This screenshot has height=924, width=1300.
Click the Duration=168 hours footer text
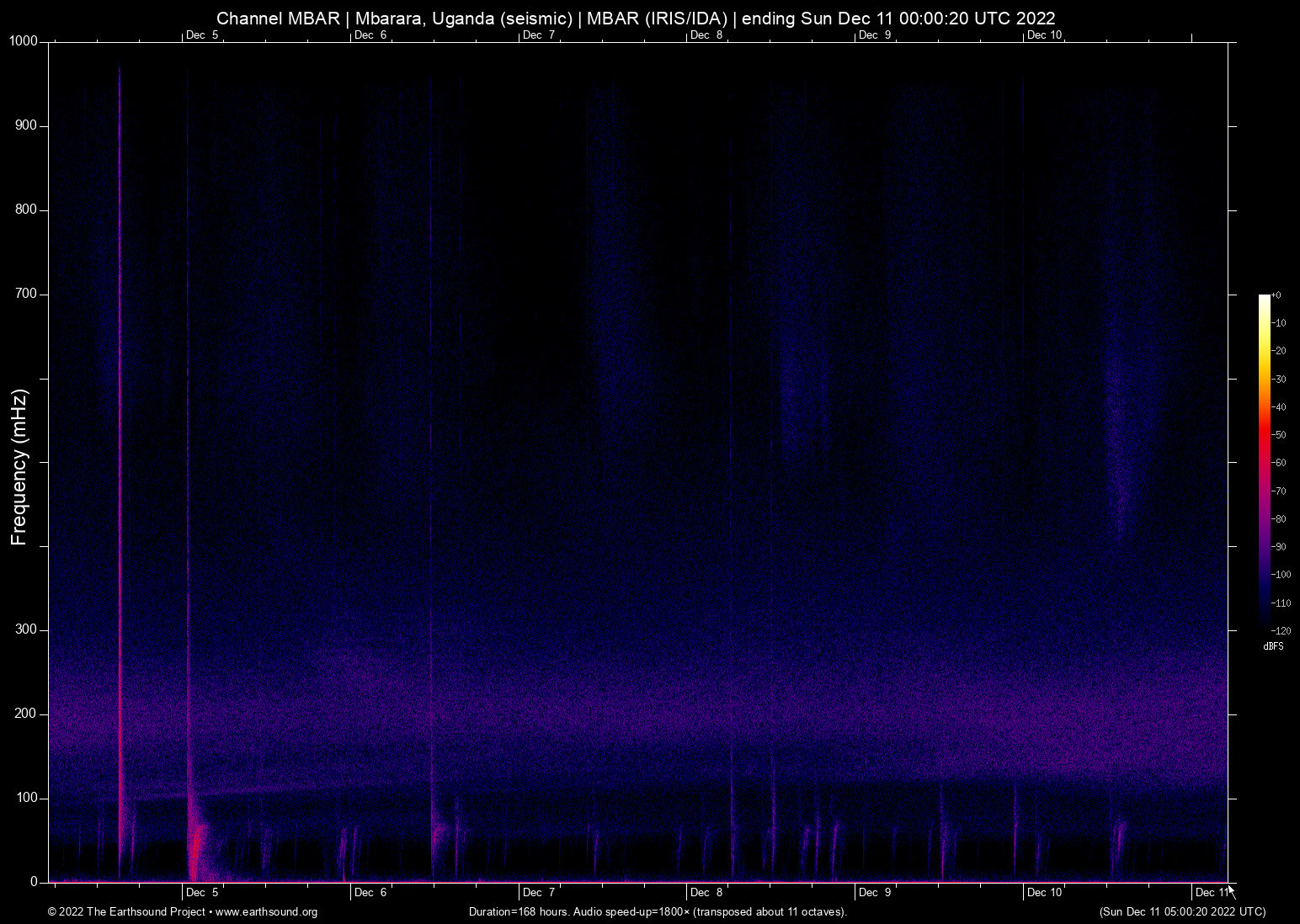pyautogui.click(x=657, y=912)
